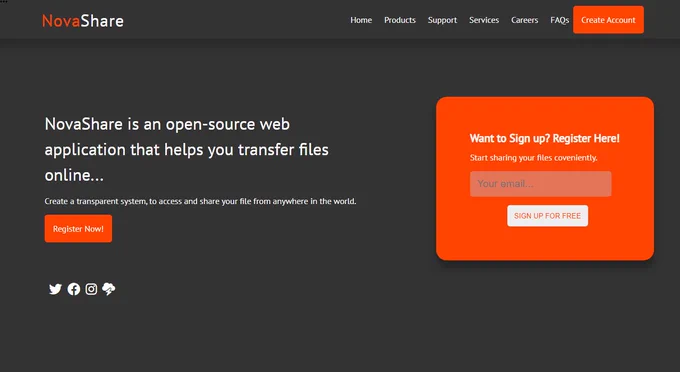Go to the Home nav item
This screenshot has width=680, height=372.
[361, 20]
